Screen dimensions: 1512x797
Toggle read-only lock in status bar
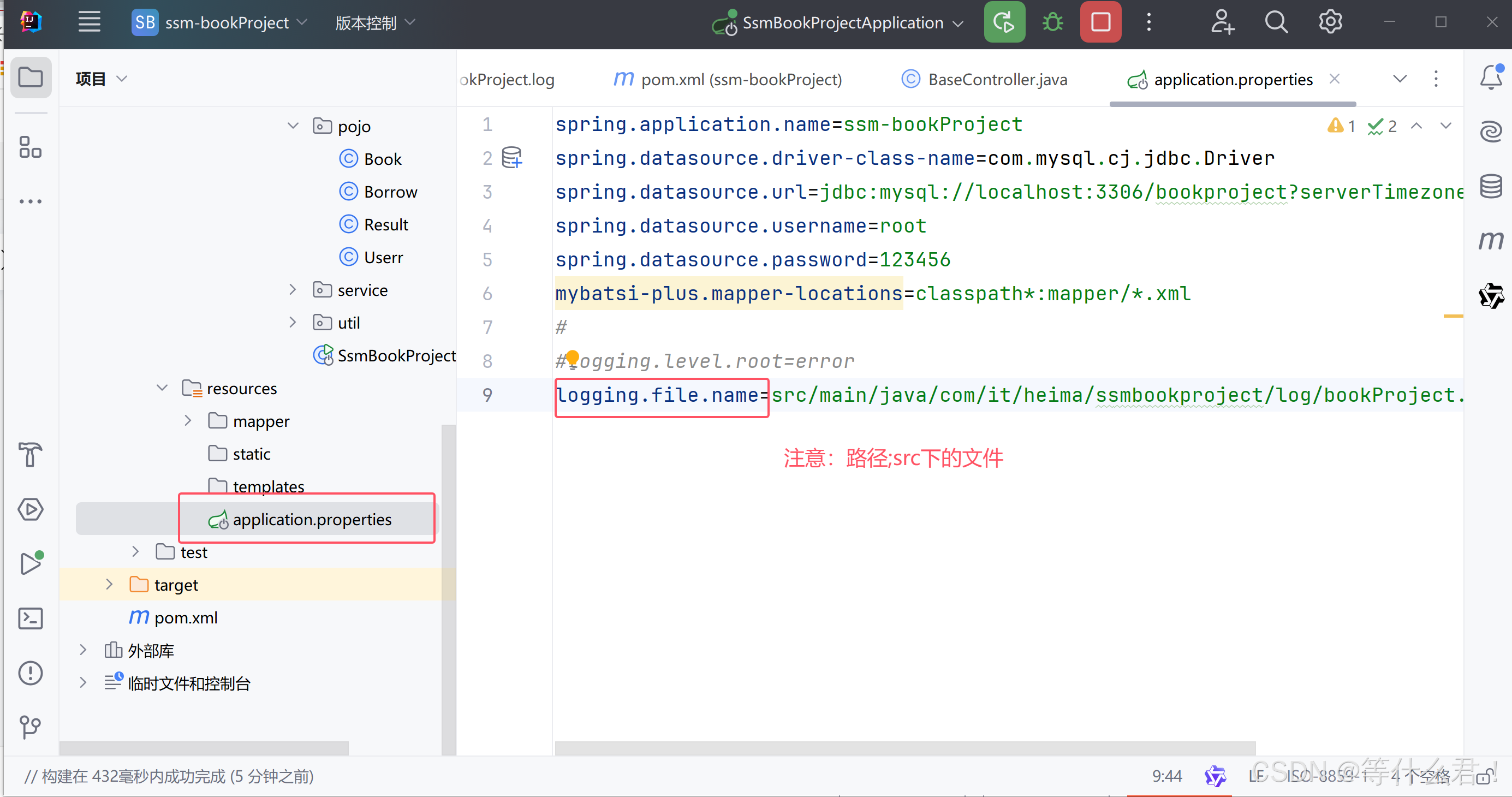point(1484,778)
